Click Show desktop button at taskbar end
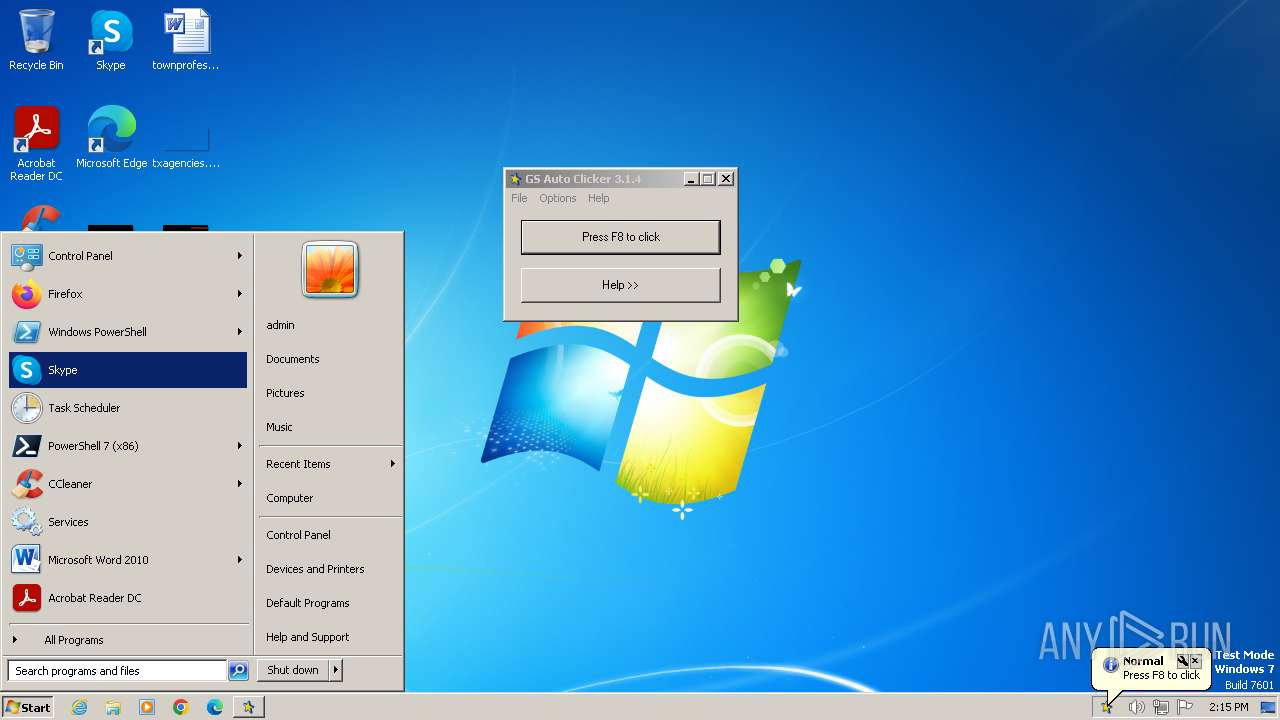Viewport: 1280px width, 720px height. tap(1268, 707)
